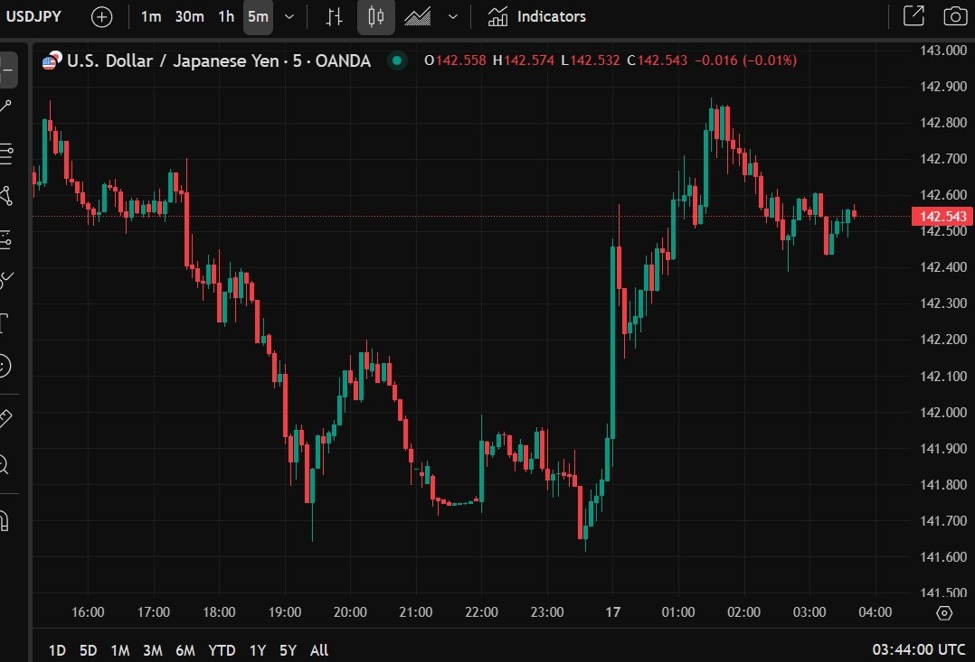
Task: Click the YTD range button
Action: pos(221,650)
